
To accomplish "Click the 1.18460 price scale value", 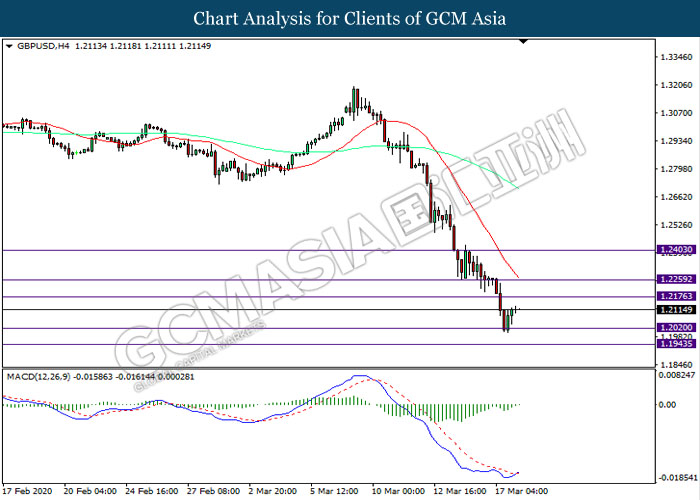I will (x=677, y=365).
